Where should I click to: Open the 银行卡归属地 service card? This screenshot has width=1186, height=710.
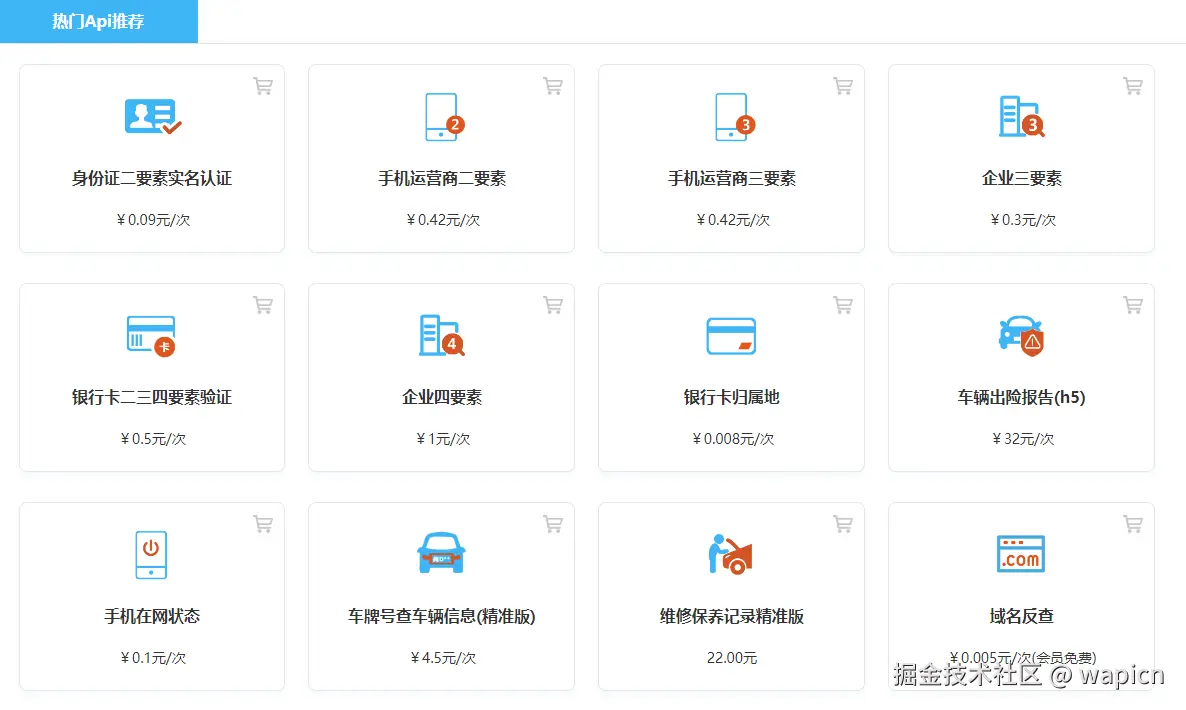pos(730,397)
